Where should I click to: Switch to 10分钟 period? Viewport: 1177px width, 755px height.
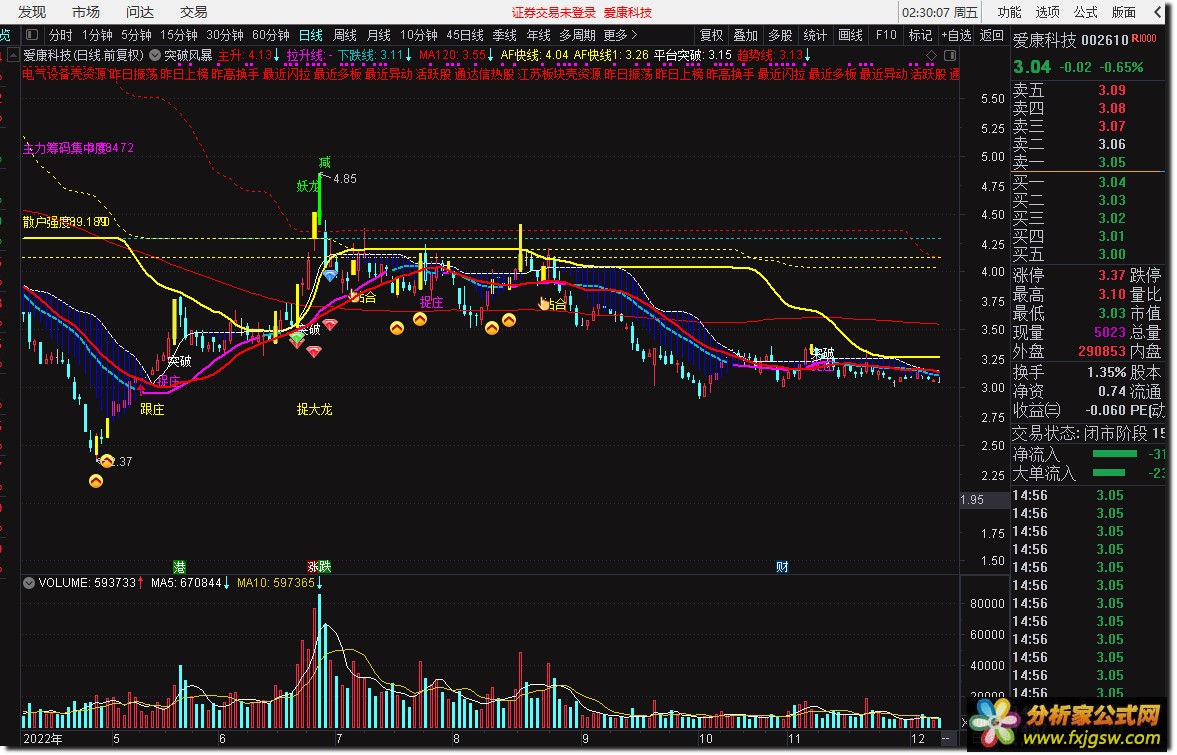tap(418, 35)
